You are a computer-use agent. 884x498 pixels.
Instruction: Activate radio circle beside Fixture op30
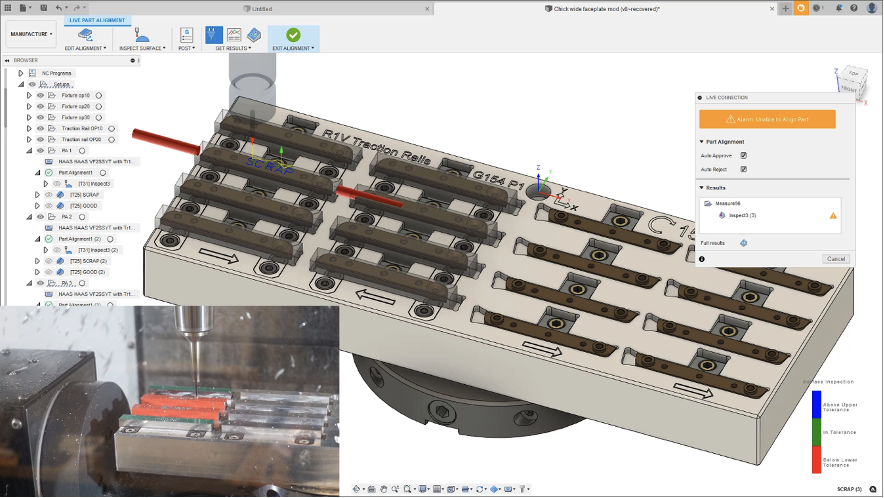tap(99, 117)
